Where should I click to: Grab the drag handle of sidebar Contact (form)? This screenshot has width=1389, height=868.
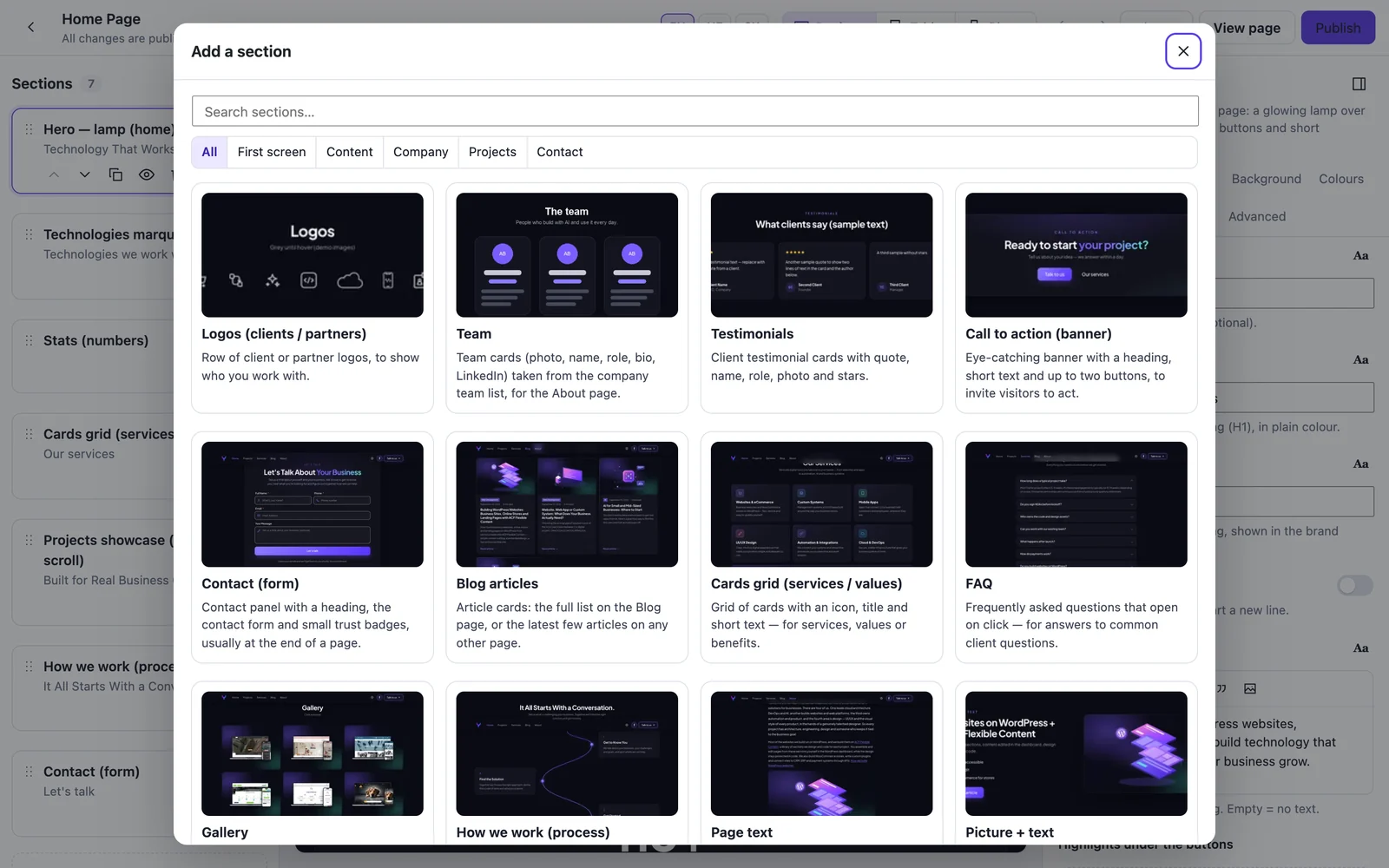[29, 772]
